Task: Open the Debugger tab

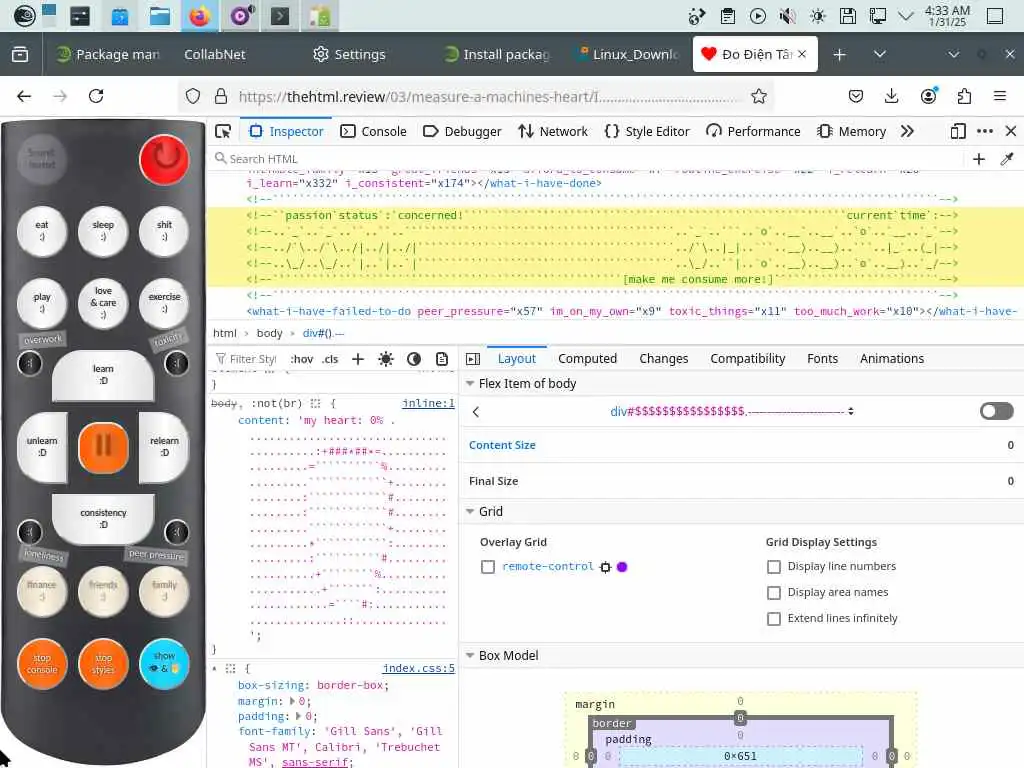Action: (462, 131)
